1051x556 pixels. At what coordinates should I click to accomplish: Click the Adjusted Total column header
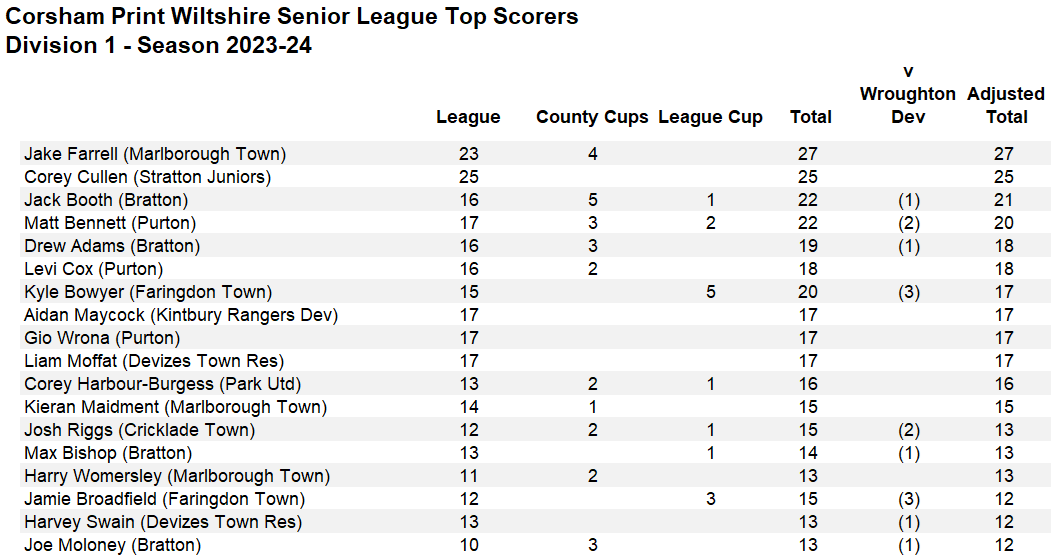(x=1006, y=105)
